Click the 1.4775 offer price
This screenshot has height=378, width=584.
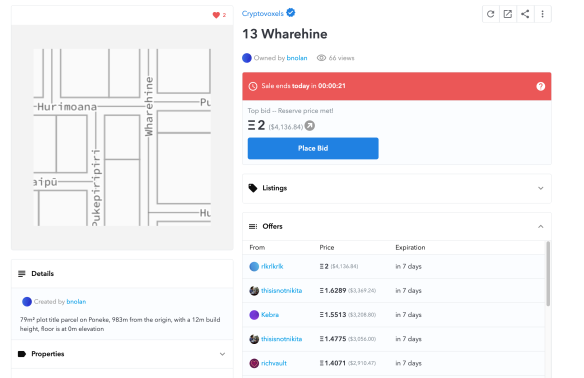click(333, 339)
